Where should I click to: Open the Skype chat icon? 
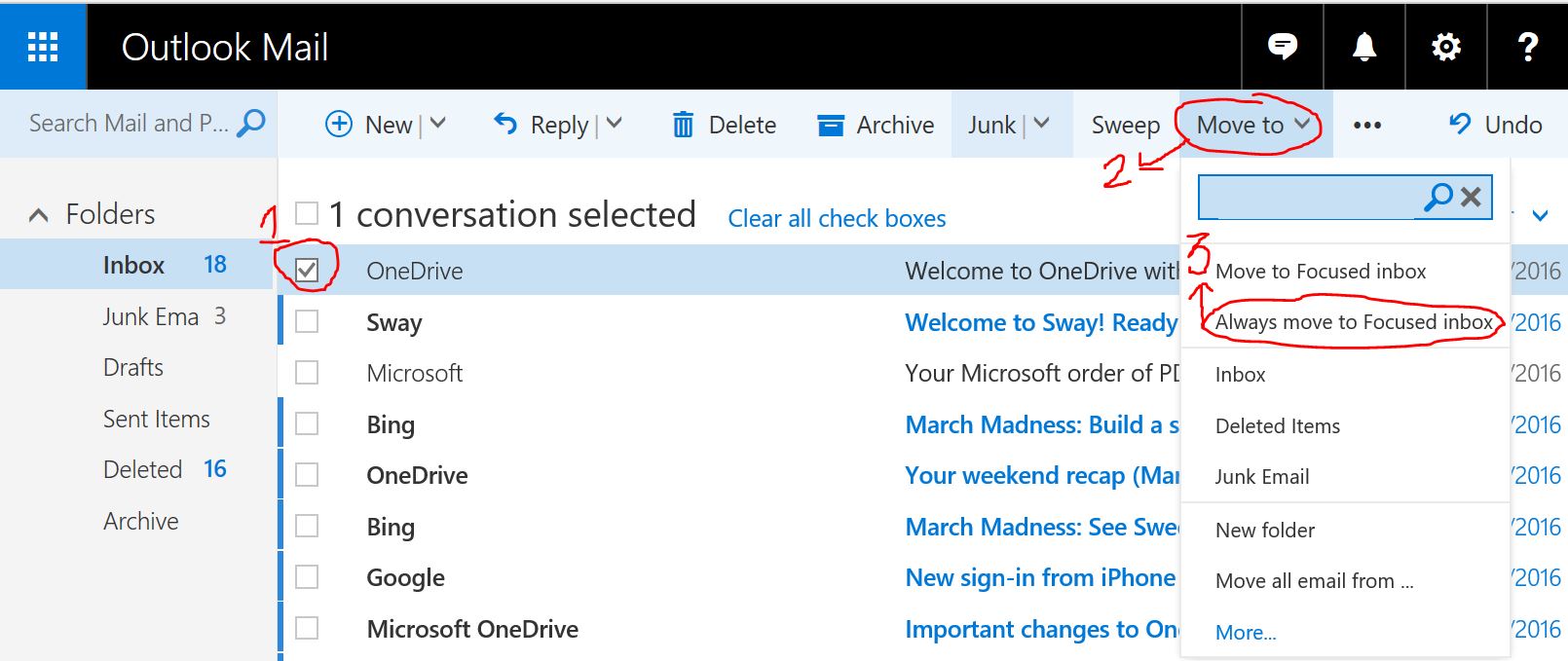click(x=1283, y=46)
